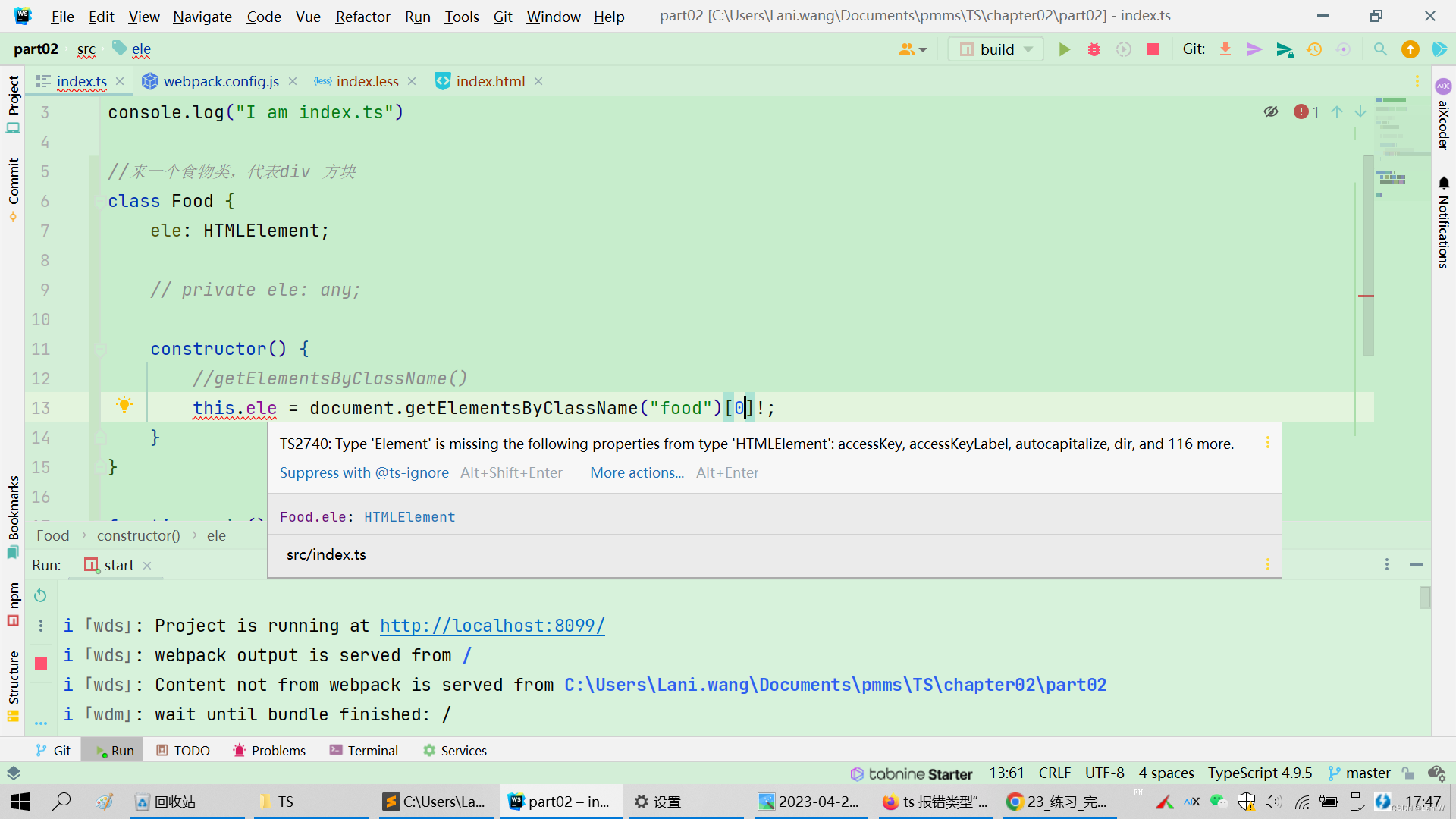Rerun the start process icon

coord(40,596)
